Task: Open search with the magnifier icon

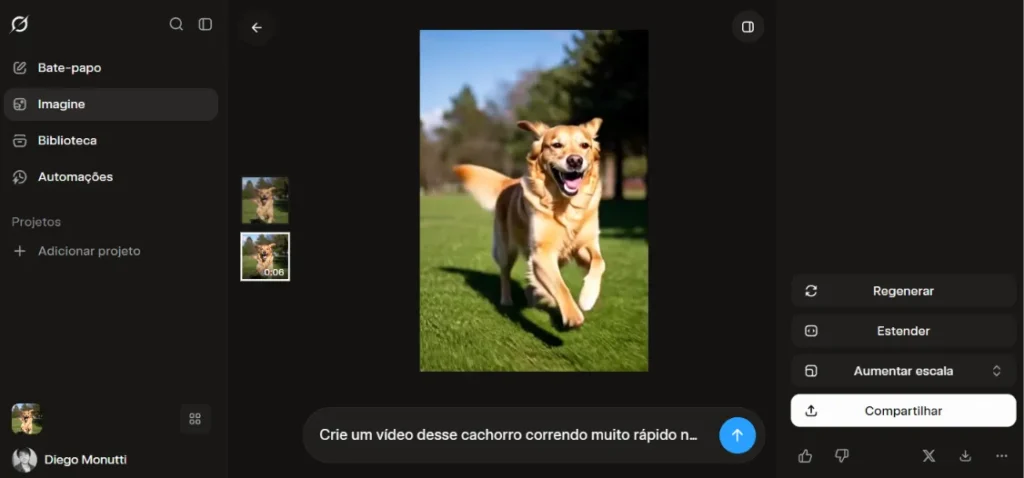Action: click(176, 24)
